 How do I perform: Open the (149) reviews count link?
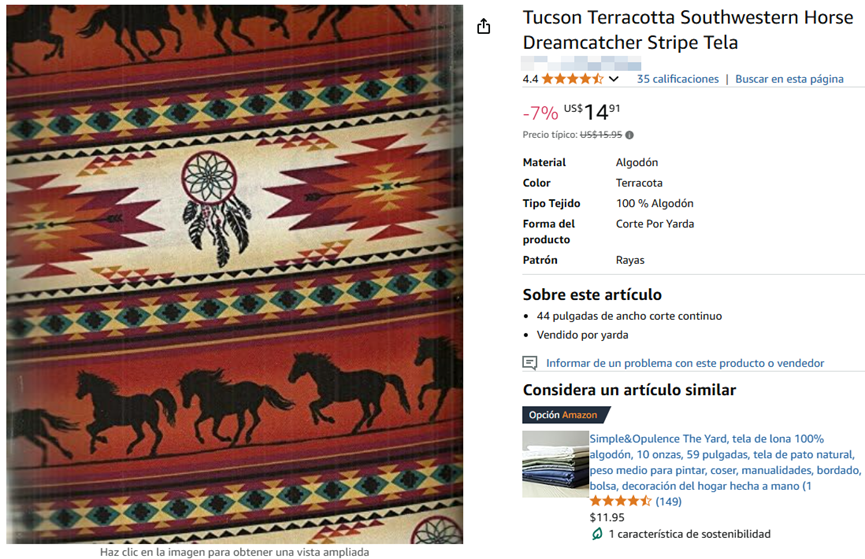pos(669,502)
